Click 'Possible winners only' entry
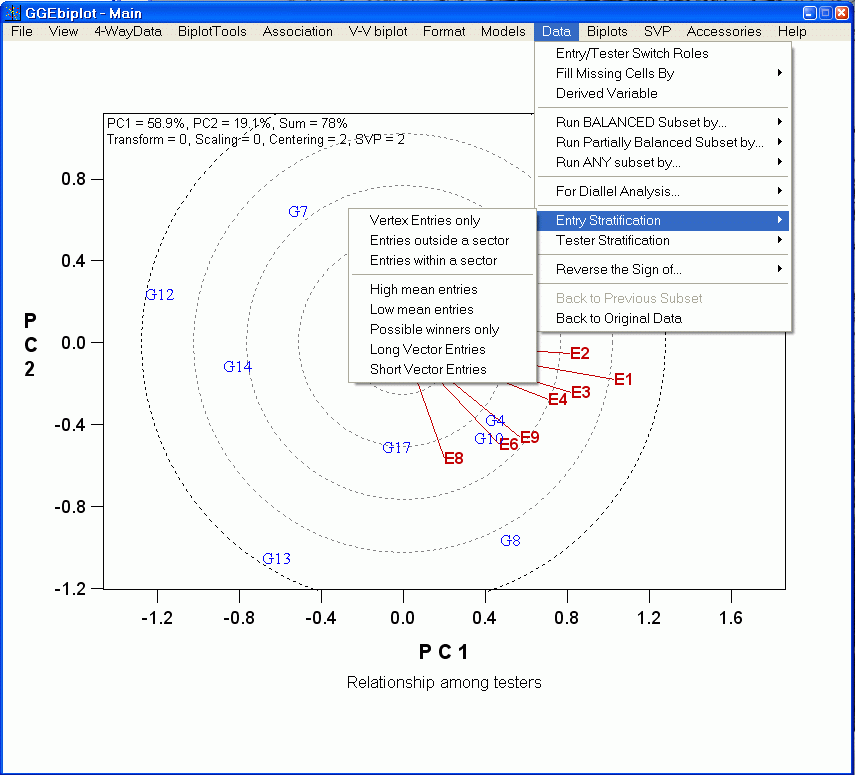The image size is (855, 775). click(x=434, y=329)
